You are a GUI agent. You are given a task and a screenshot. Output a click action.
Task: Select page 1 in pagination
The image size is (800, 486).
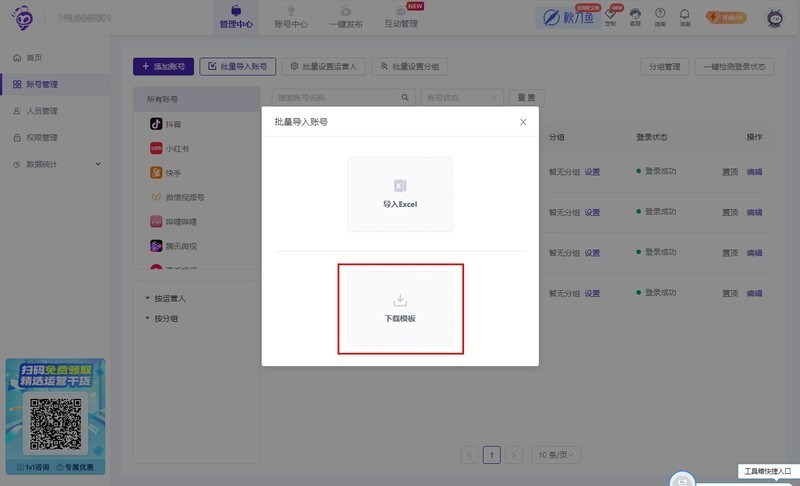coord(492,455)
